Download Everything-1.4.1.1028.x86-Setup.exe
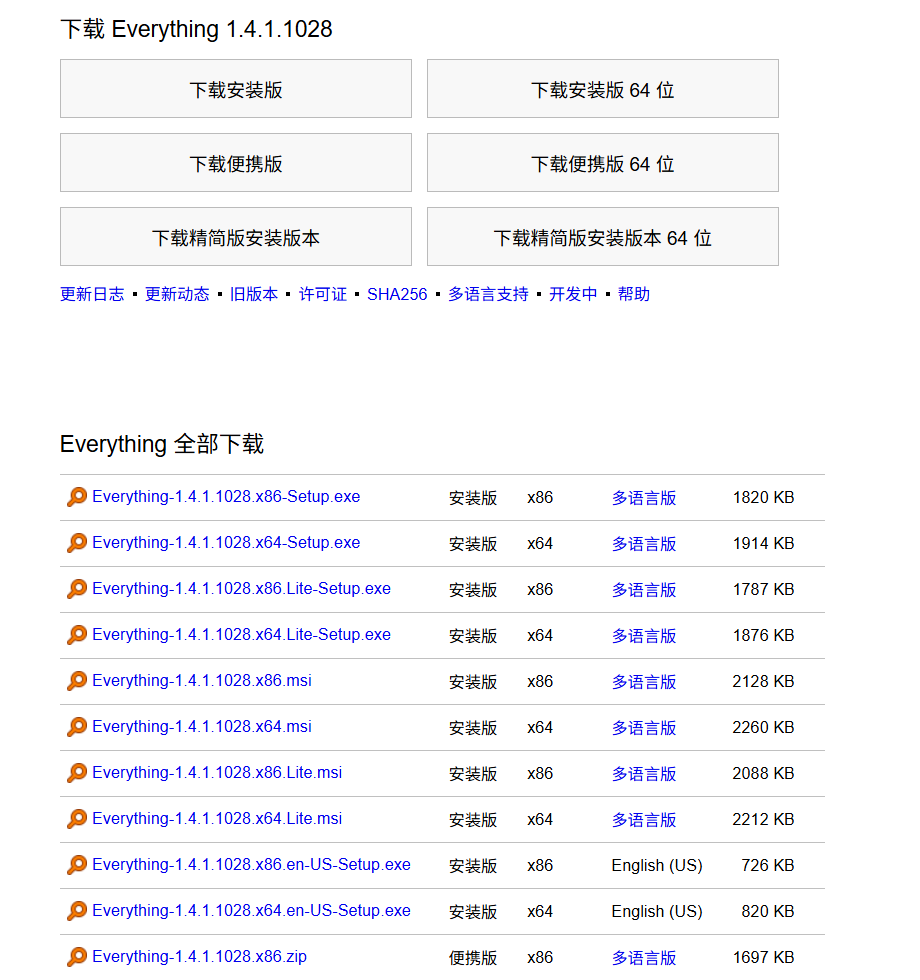Image resolution: width=920 pixels, height=980 pixels. [226, 497]
